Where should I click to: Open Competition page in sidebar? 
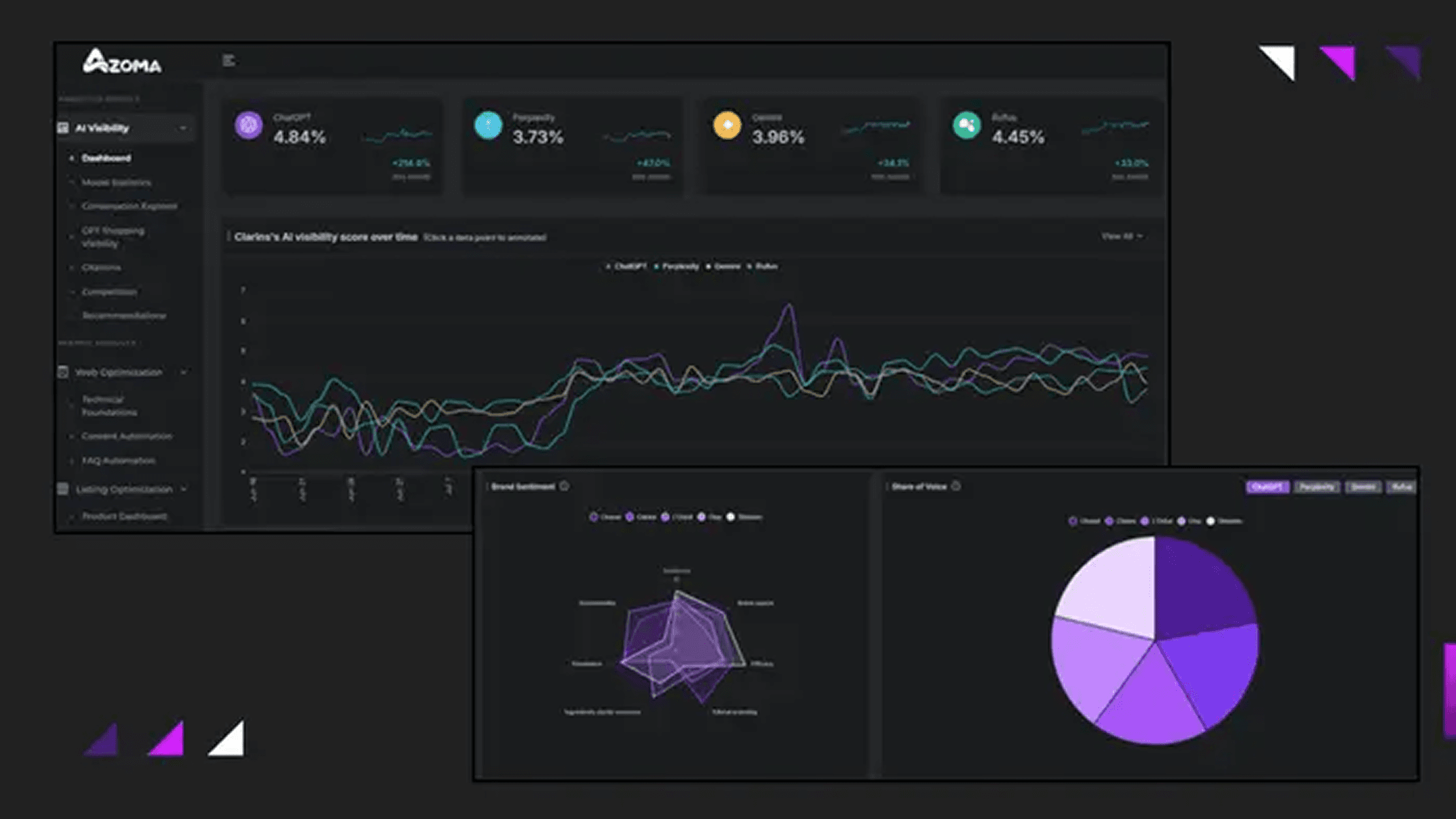click(x=109, y=292)
